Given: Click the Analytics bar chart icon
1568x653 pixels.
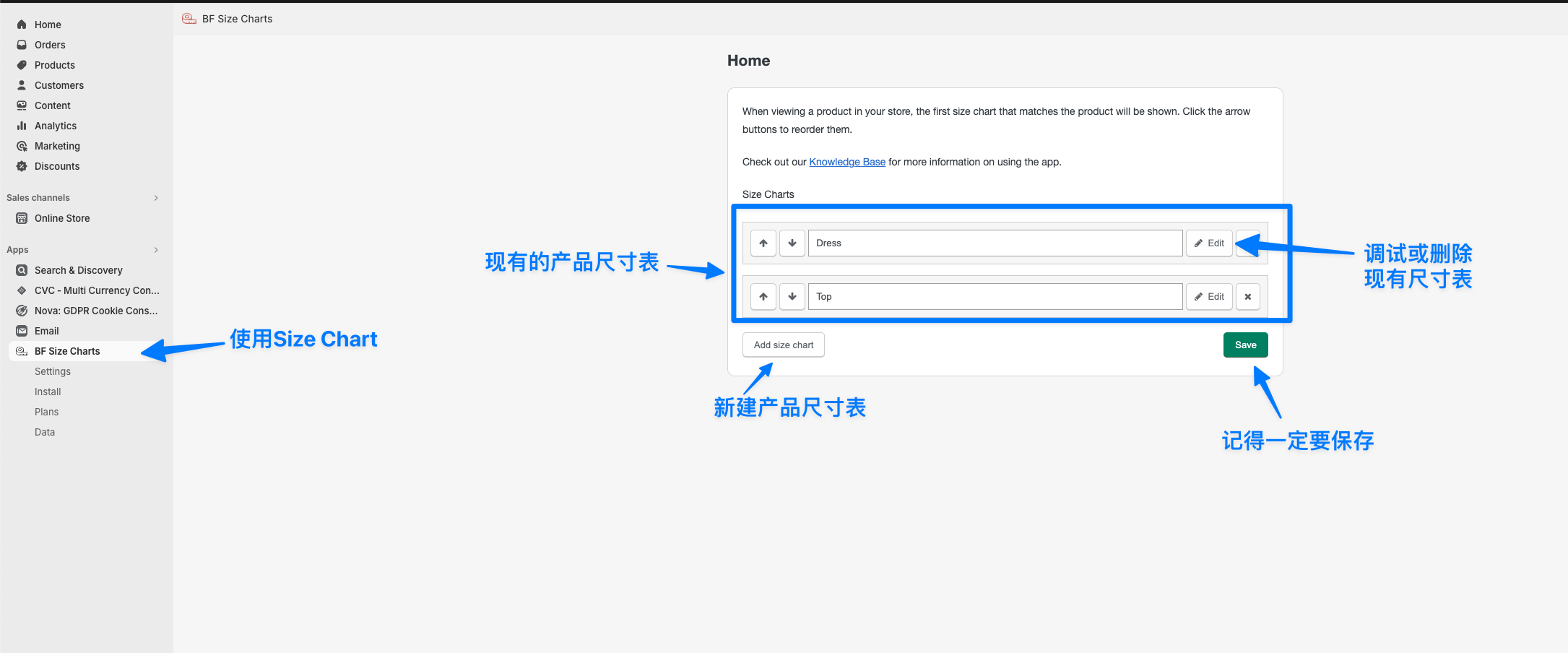Looking at the screenshot, I should click(x=22, y=126).
